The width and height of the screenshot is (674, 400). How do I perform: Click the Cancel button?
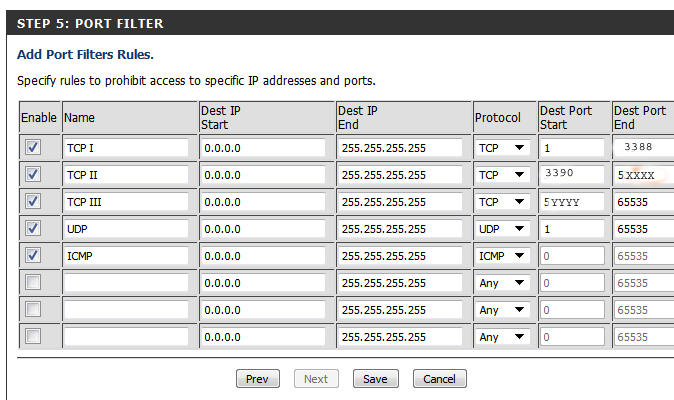point(440,379)
